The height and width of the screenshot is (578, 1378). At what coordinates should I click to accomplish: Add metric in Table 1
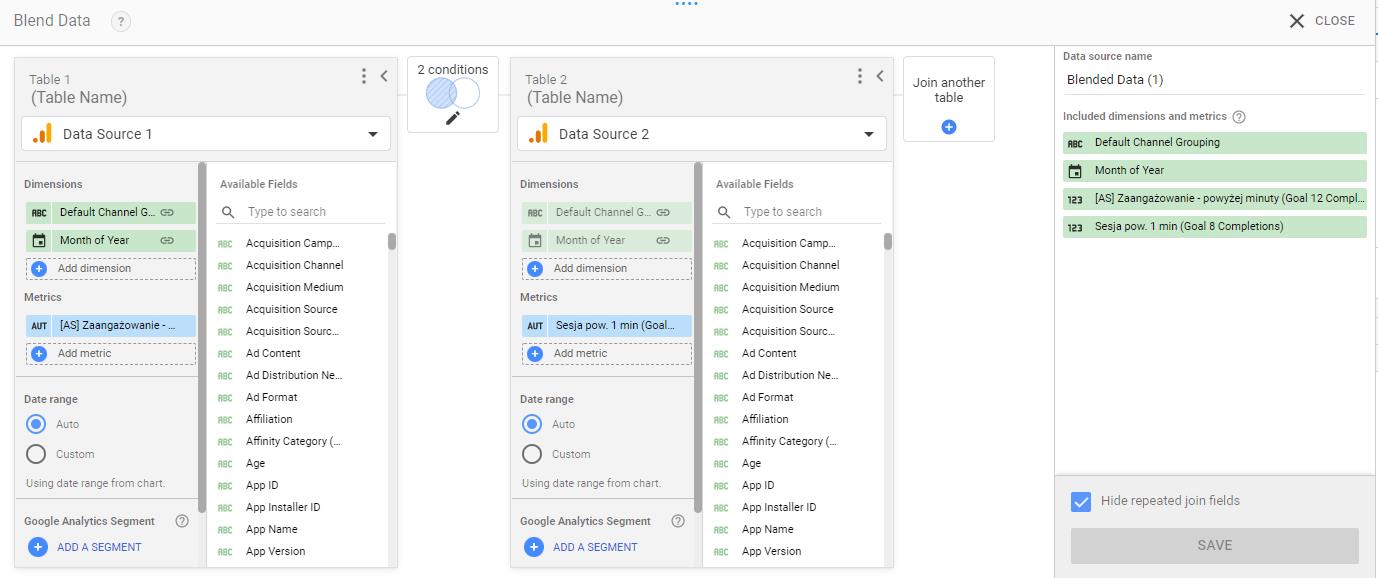click(111, 353)
